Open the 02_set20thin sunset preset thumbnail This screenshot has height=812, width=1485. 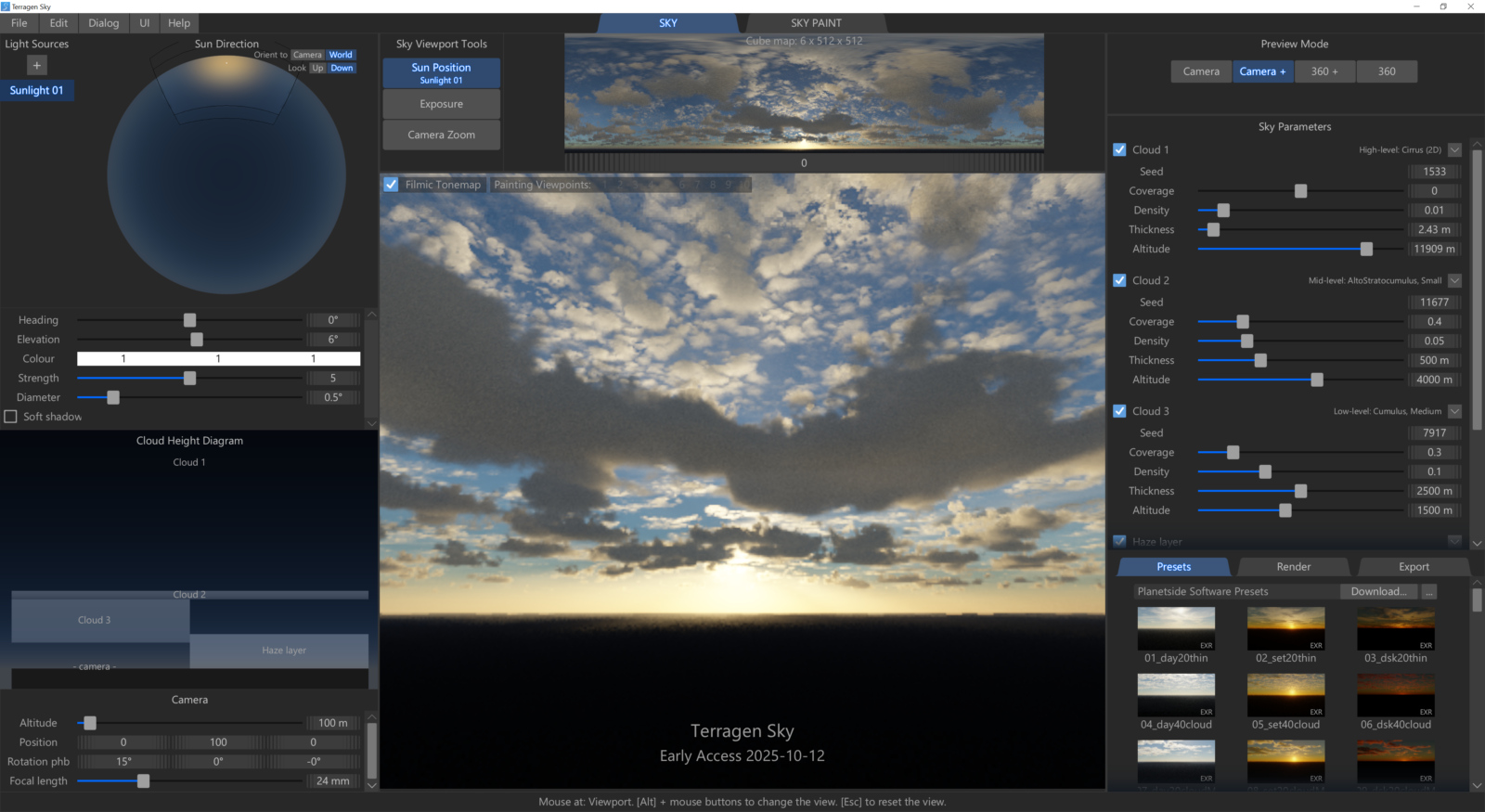tap(1285, 628)
